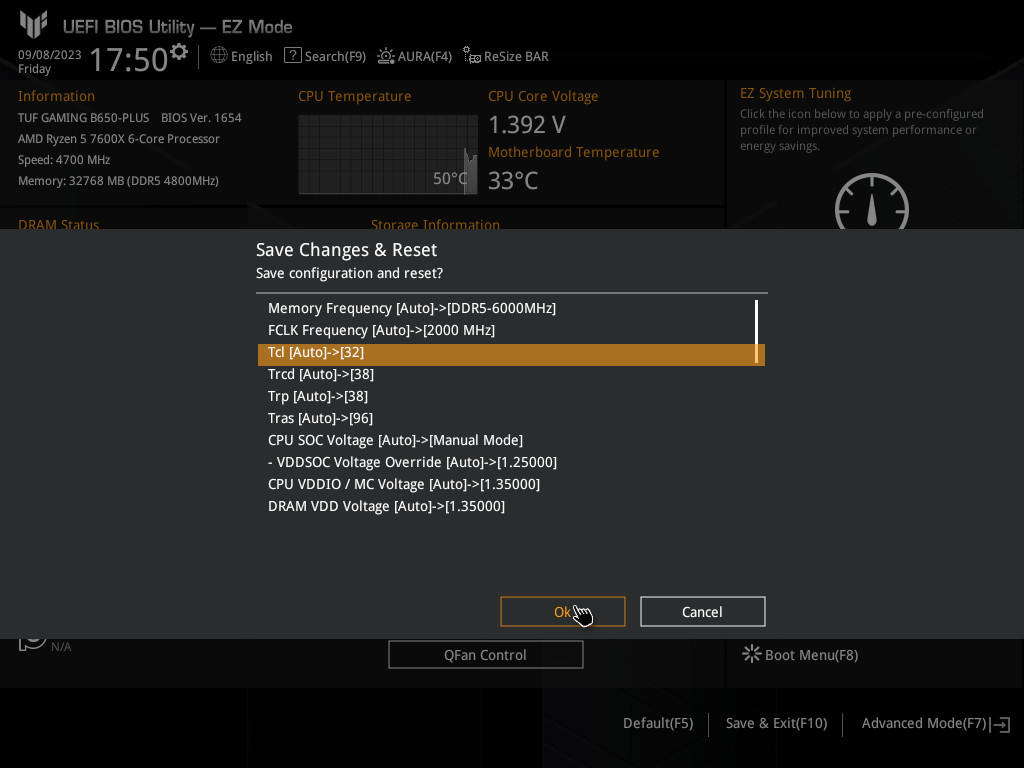This screenshot has height=768, width=1024.
Task: Click BIOS Ver. 1654 text
Action: tap(201, 118)
